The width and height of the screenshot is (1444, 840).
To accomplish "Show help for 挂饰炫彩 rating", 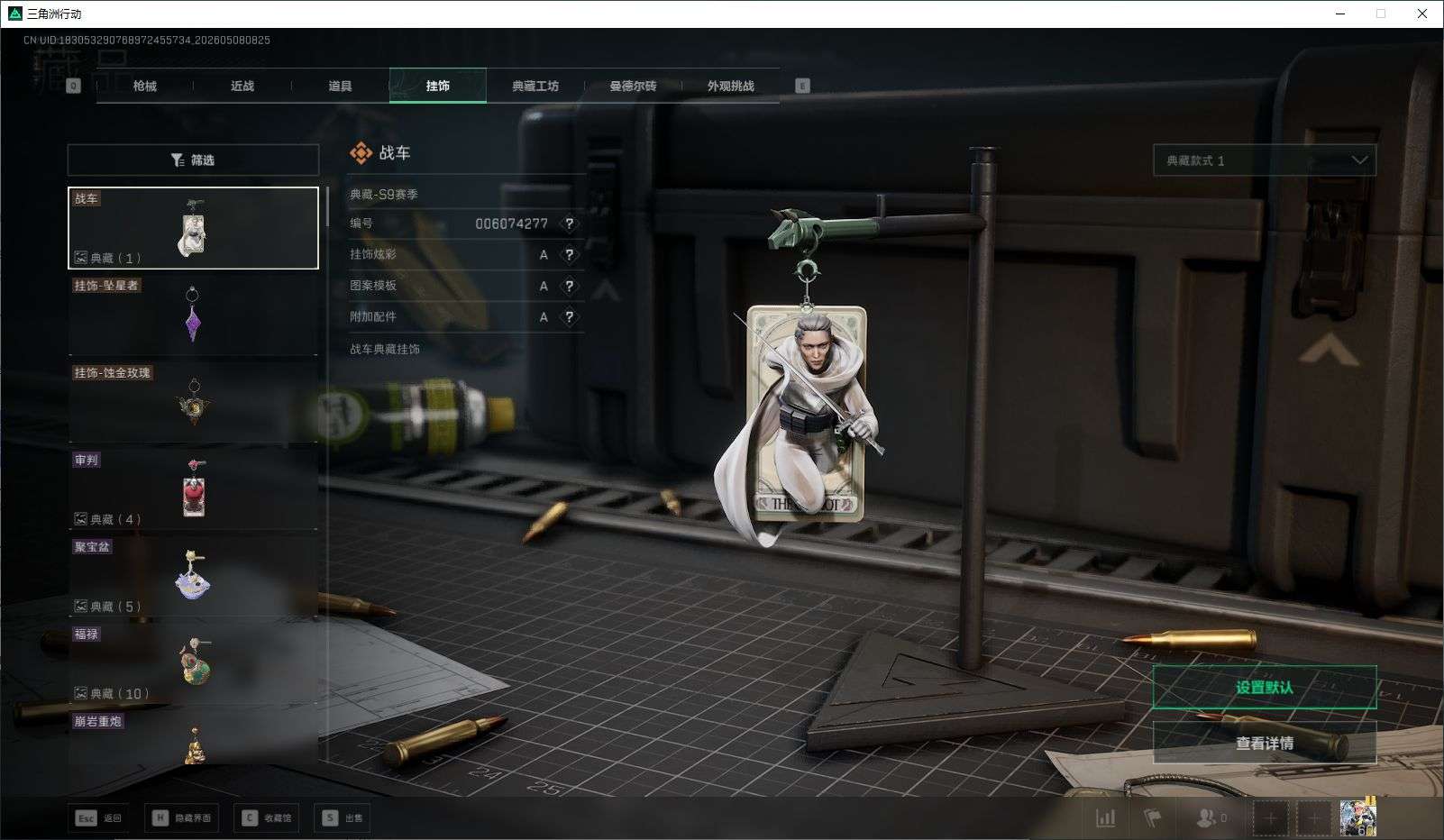I will click(x=569, y=255).
